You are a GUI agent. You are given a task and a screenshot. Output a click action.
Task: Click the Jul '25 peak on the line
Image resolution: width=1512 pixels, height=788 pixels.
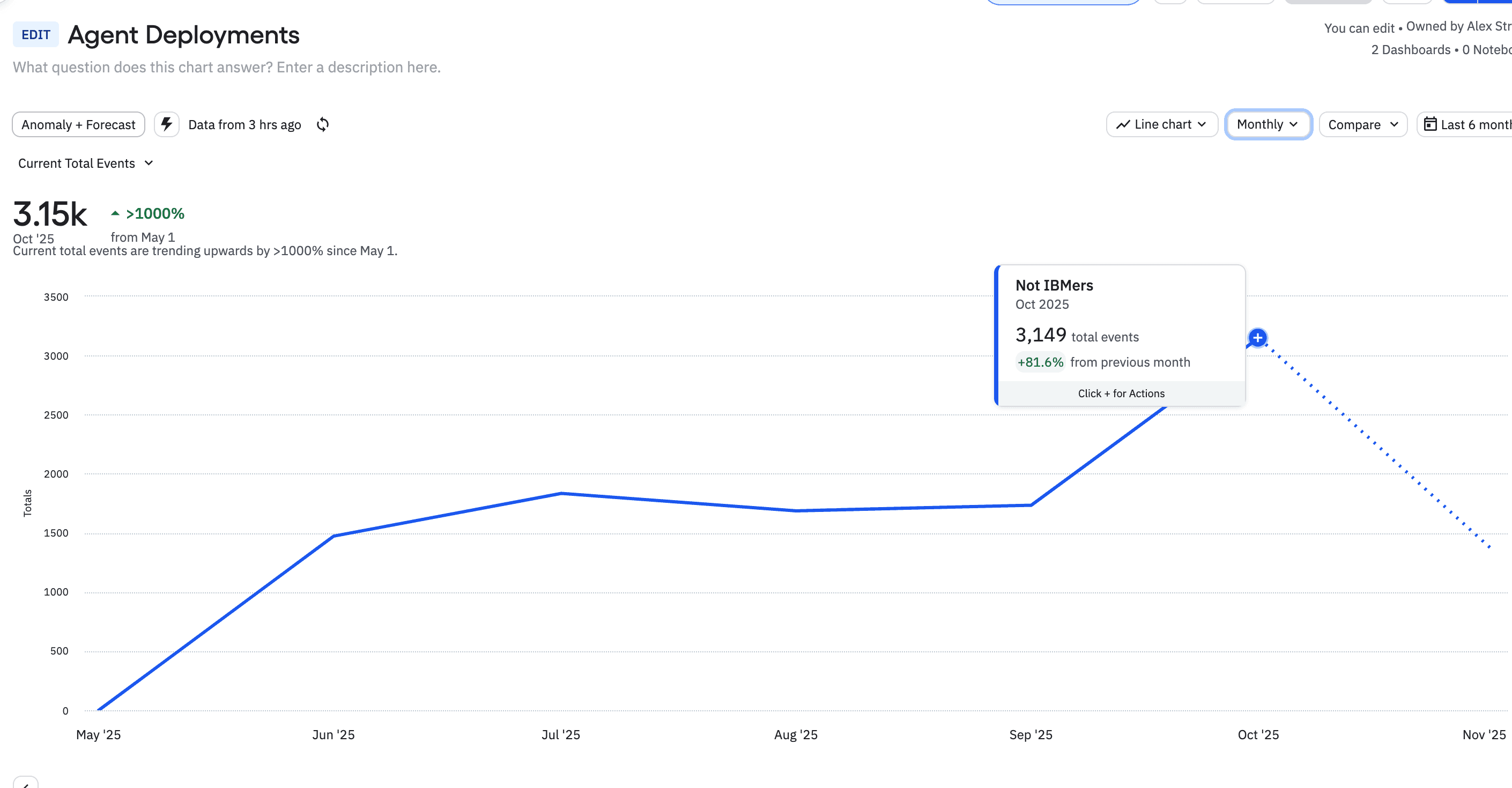(x=561, y=494)
